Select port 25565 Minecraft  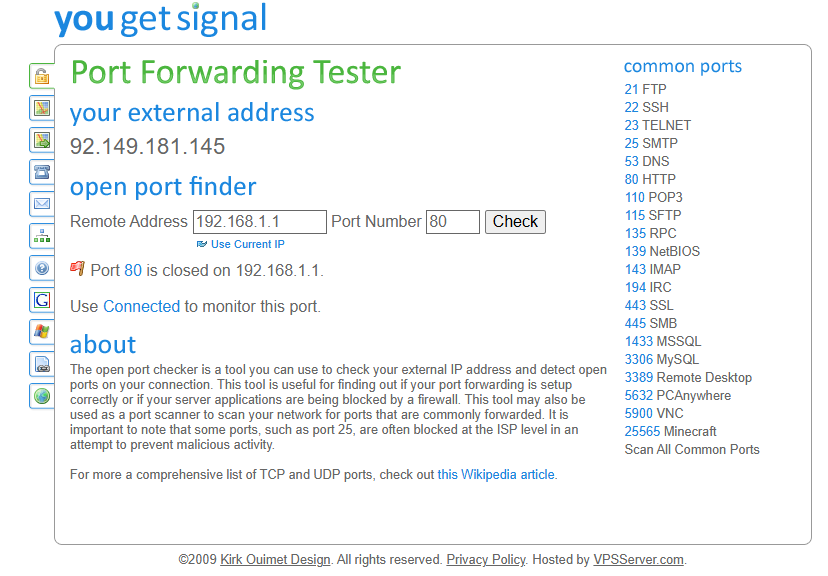coord(671,432)
